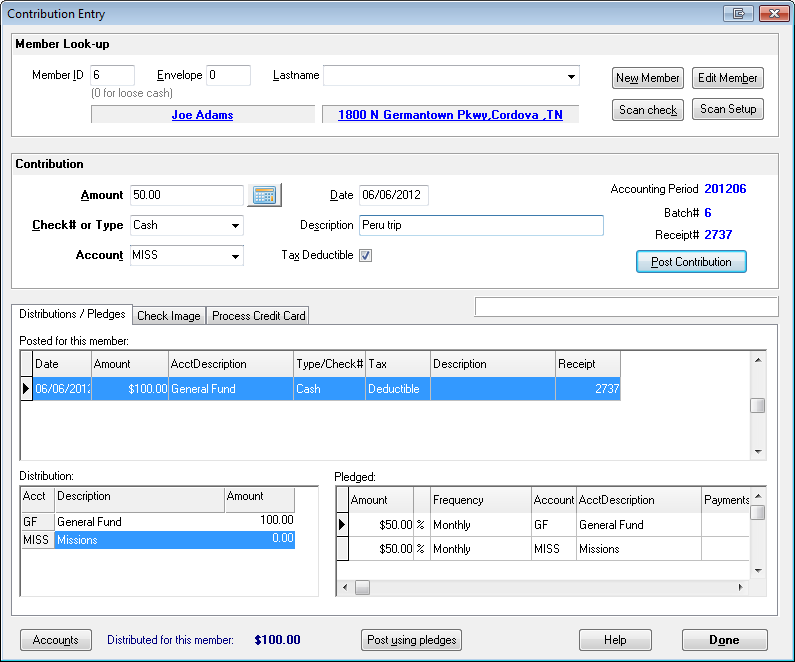This screenshot has height=662, width=795.
Task: Open the Joe Adams member link
Action: (202, 115)
